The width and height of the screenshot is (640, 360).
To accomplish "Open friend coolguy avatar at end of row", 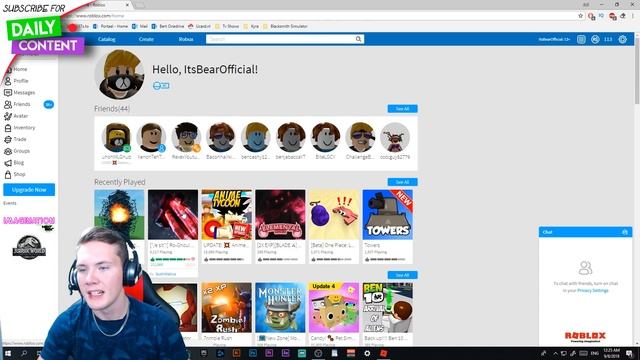I will click(395, 137).
